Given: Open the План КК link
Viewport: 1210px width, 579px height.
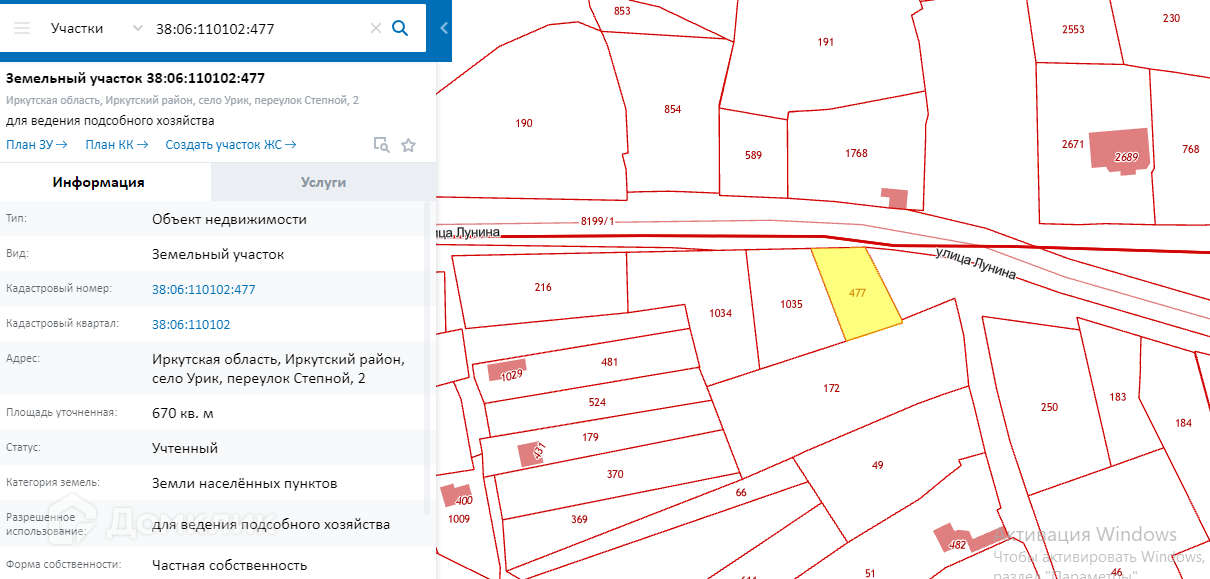Looking at the screenshot, I should click(x=116, y=145).
